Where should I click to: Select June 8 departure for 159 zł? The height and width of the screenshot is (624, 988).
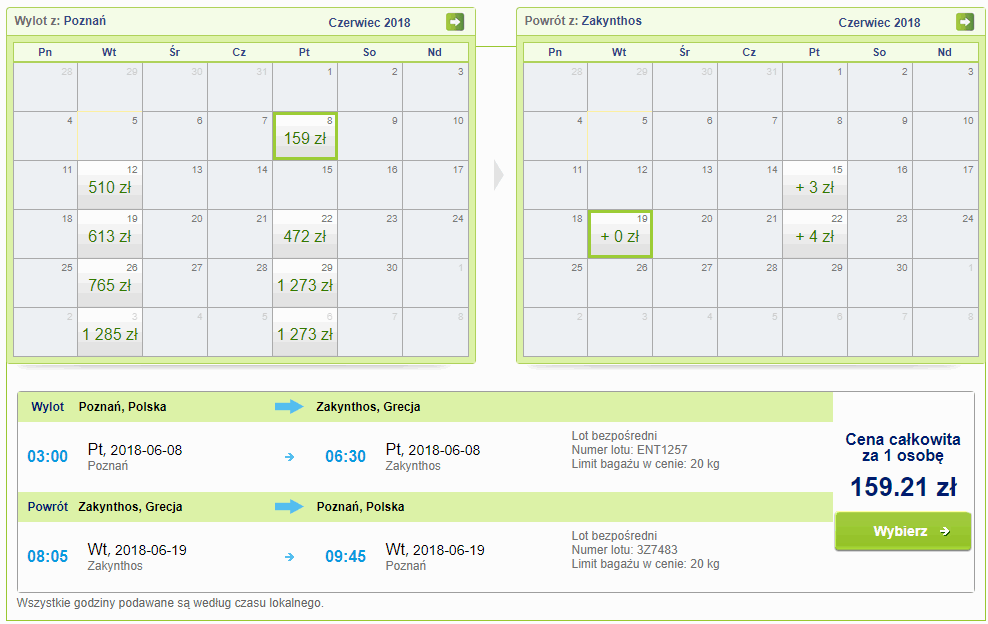tap(305, 136)
